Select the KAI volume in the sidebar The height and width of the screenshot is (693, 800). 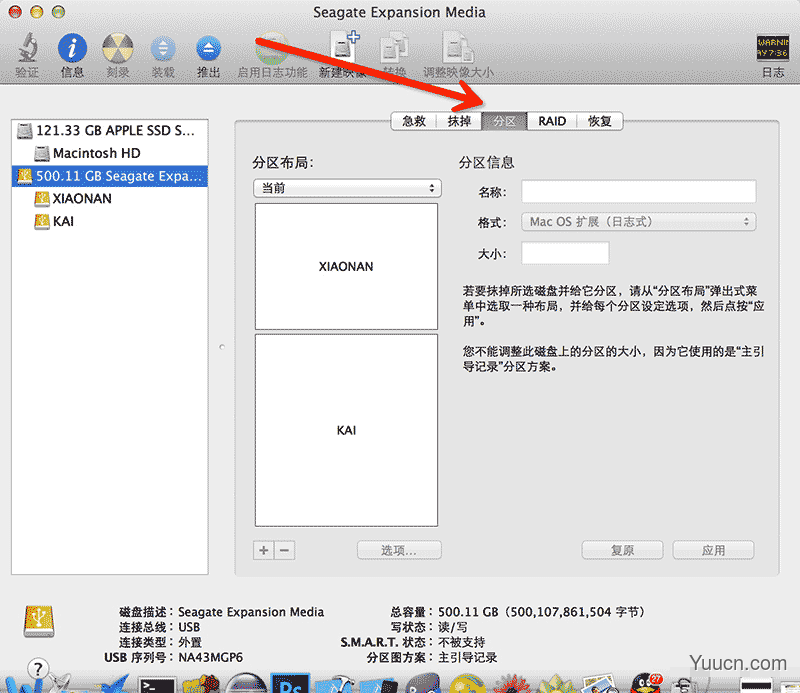[110, 221]
